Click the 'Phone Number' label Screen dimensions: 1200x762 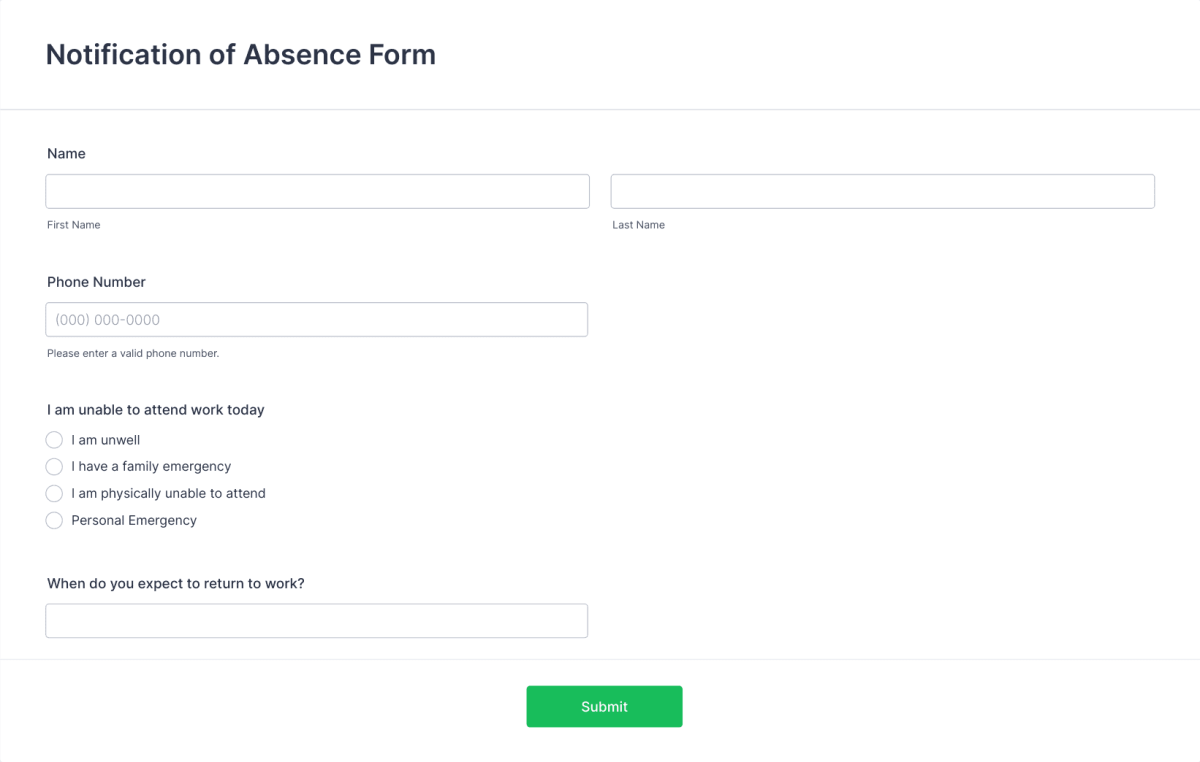click(x=96, y=282)
